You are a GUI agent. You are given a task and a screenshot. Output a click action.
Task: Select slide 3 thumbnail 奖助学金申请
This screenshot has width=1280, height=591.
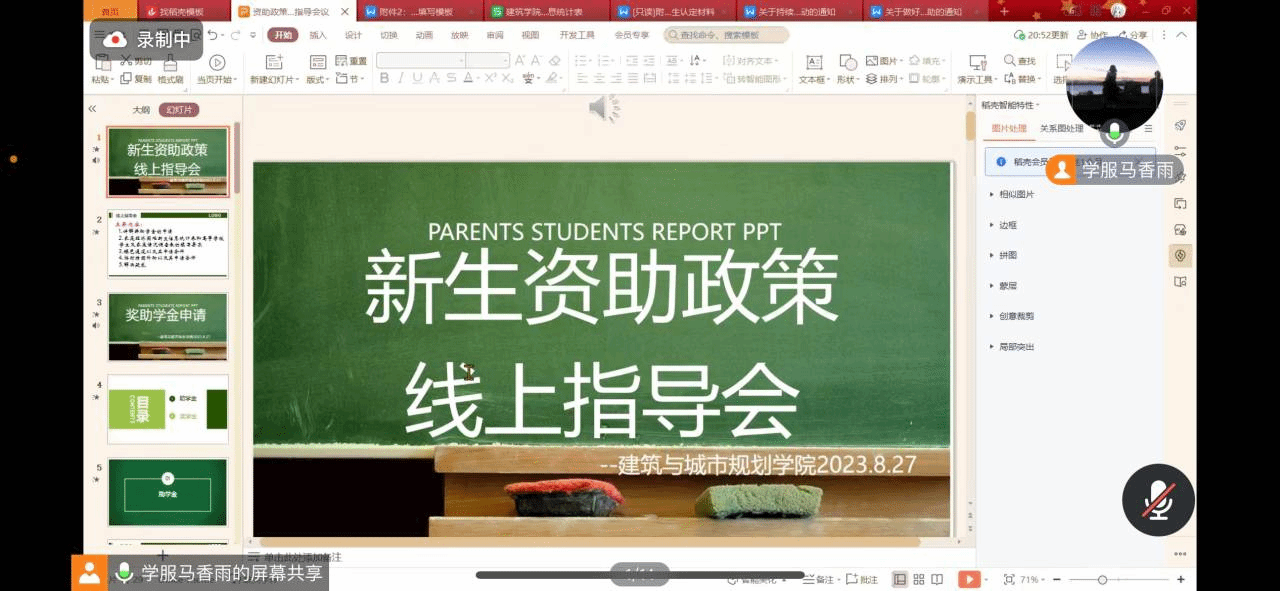[x=168, y=326]
